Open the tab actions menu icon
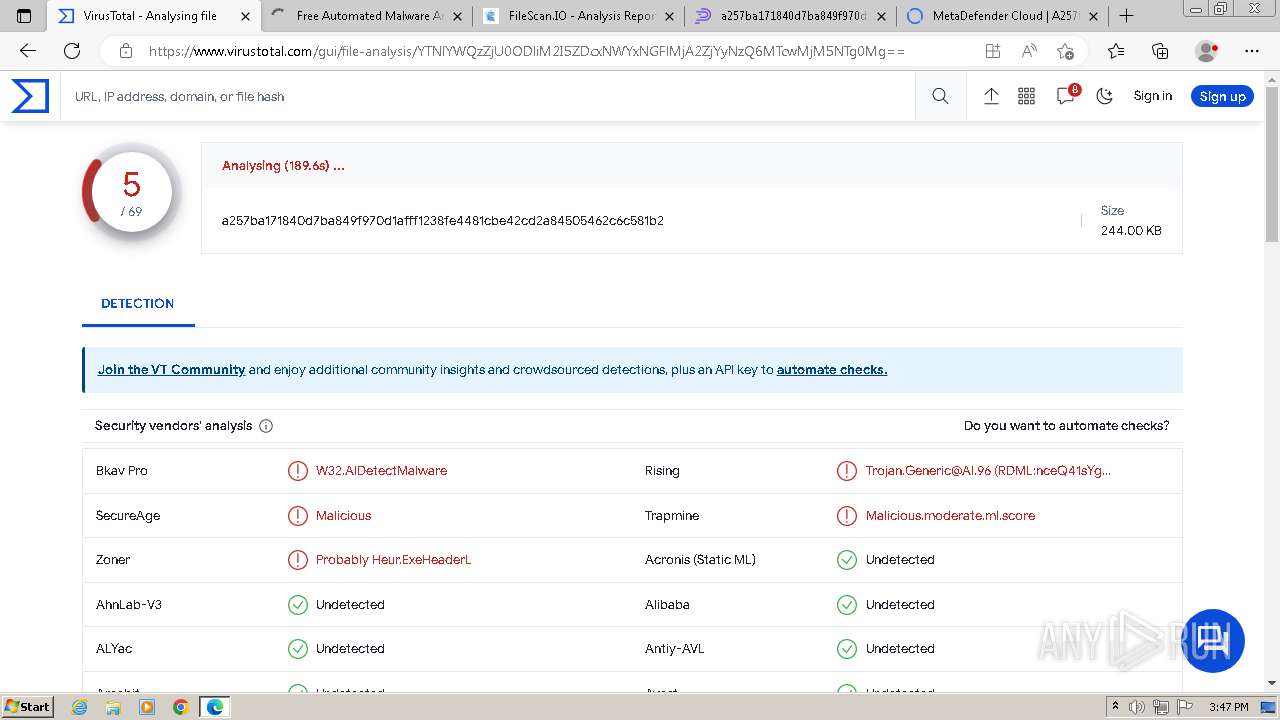Image resolution: width=1280 pixels, height=720 pixels. pos(24,16)
